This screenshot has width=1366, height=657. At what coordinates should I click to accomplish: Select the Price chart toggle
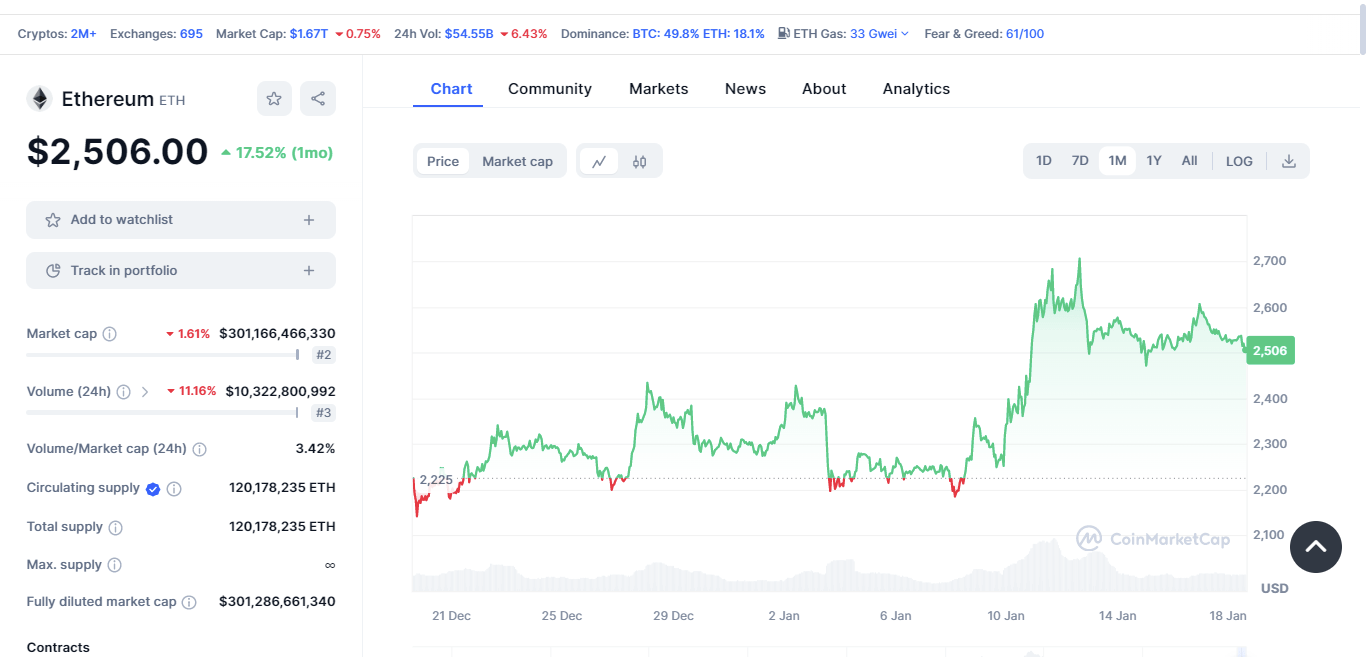pyautogui.click(x=443, y=161)
